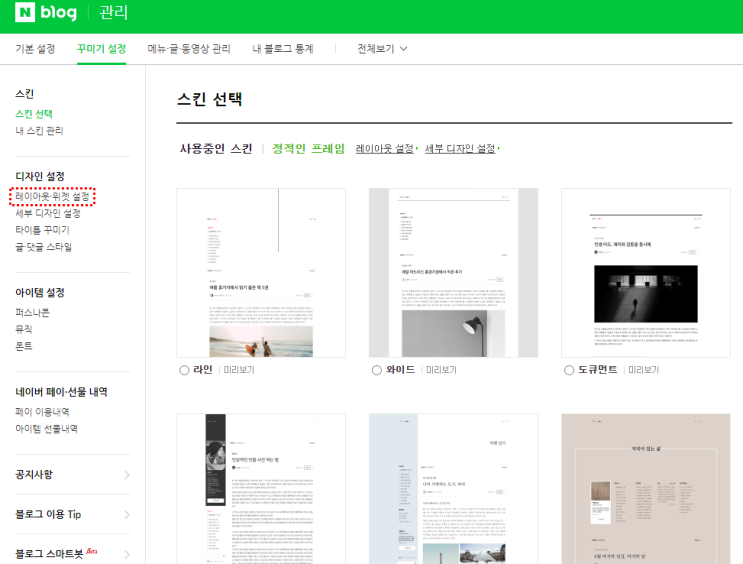Click the 정적인 프레임 skin name
743x564 pixels.
tap(308, 149)
